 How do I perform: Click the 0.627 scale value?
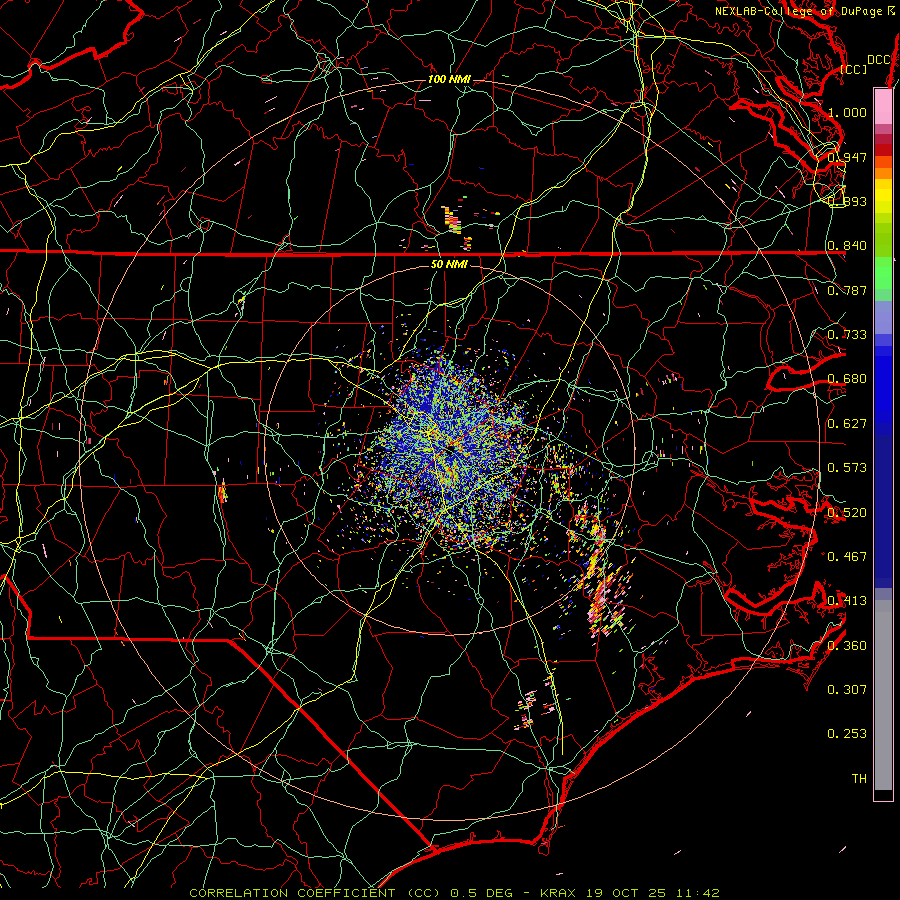(x=847, y=424)
